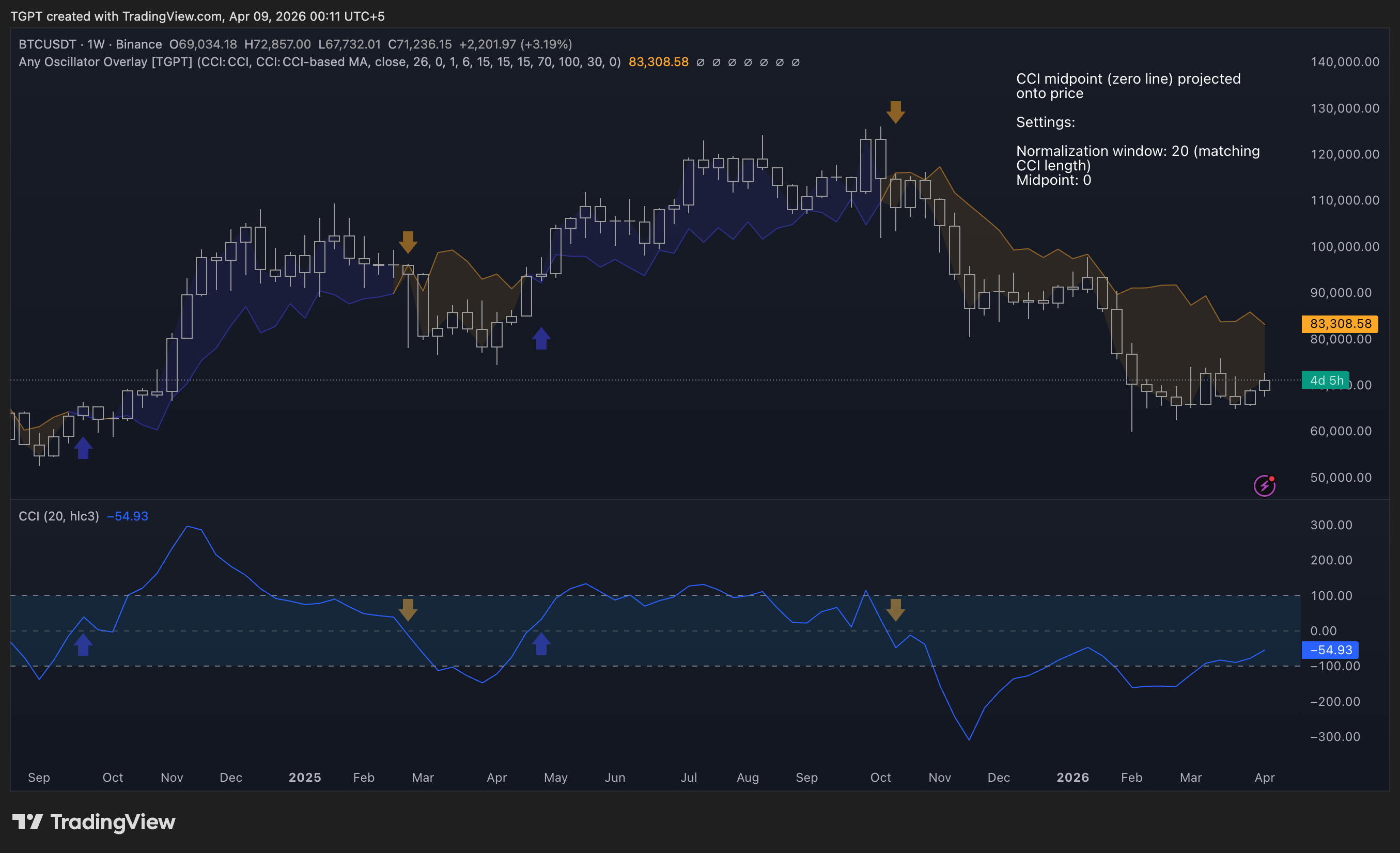Click the close price C71,236.15
This screenshot has width=1400, height=853.
420,44
